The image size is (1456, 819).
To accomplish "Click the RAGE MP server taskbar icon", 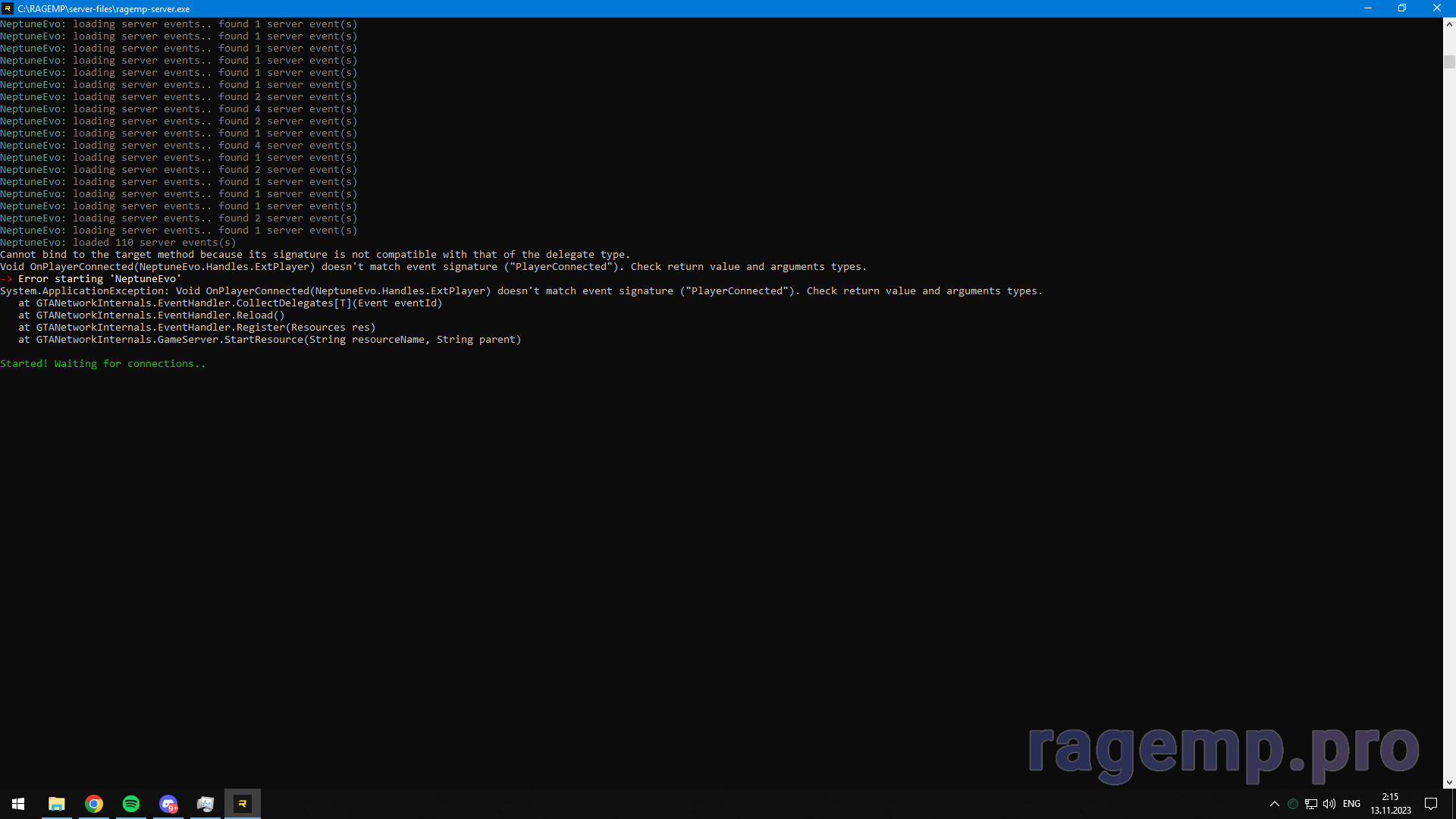I will coord(243,804).
